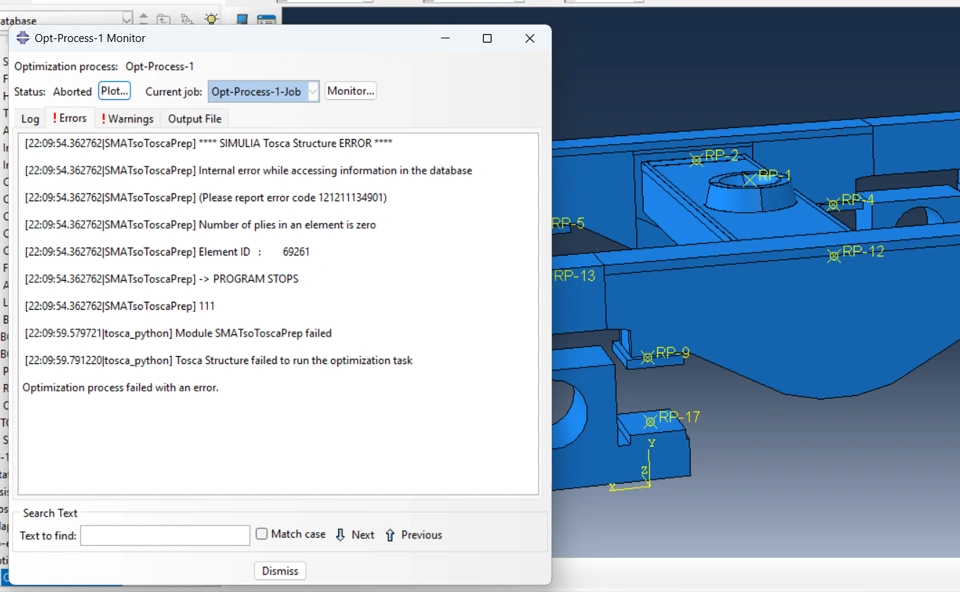Click the dialog-window icon above the viewport
960x592 pixels.
coord(266,20)
